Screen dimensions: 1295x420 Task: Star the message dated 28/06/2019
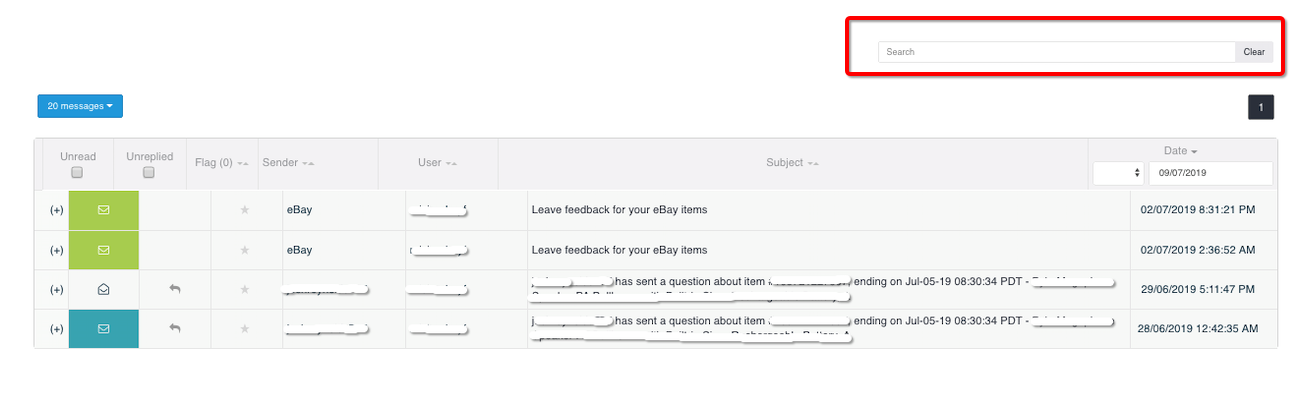coord(245,328)
